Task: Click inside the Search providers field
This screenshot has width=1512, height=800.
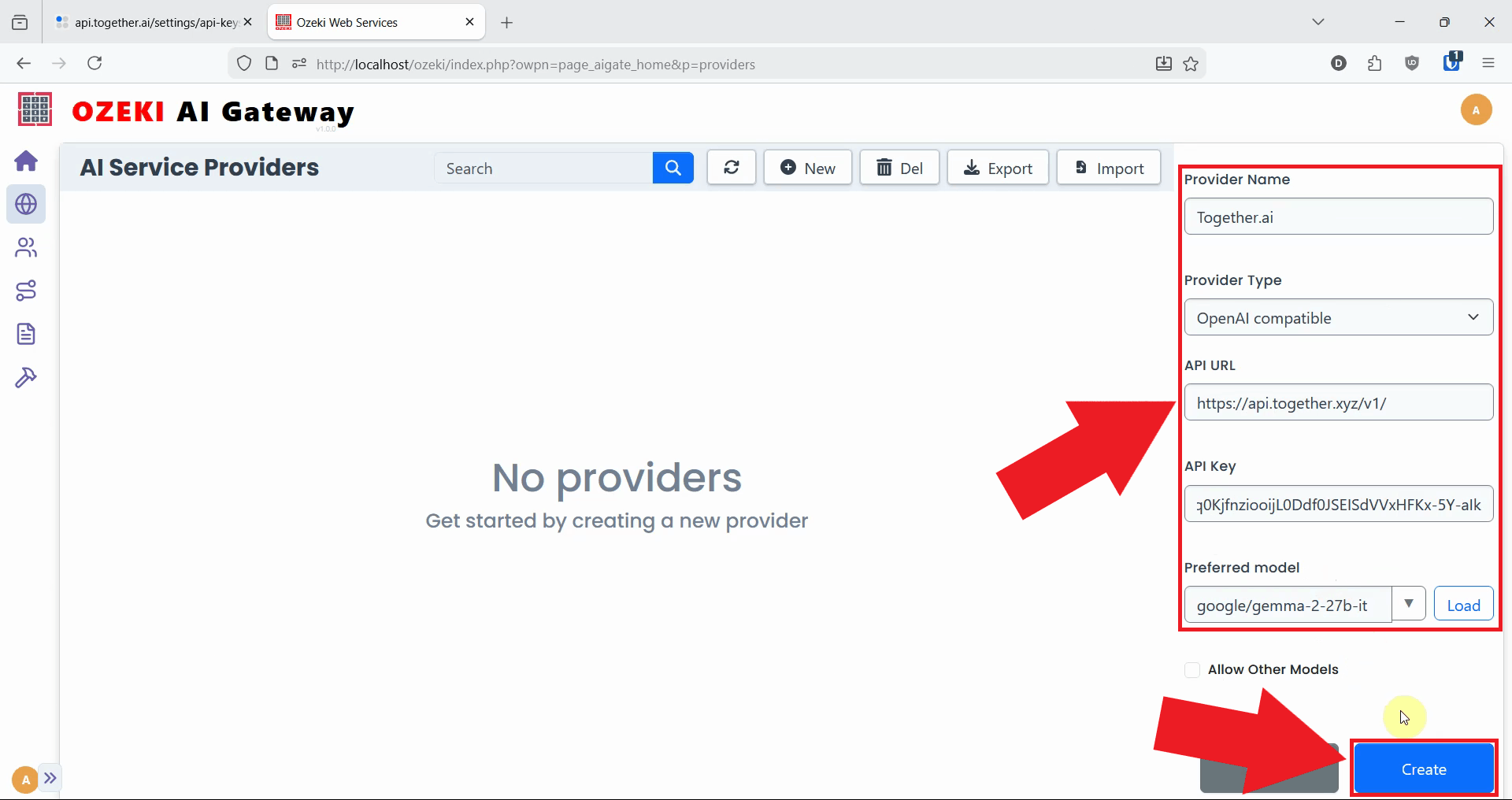Action: (x=543, y=168)
